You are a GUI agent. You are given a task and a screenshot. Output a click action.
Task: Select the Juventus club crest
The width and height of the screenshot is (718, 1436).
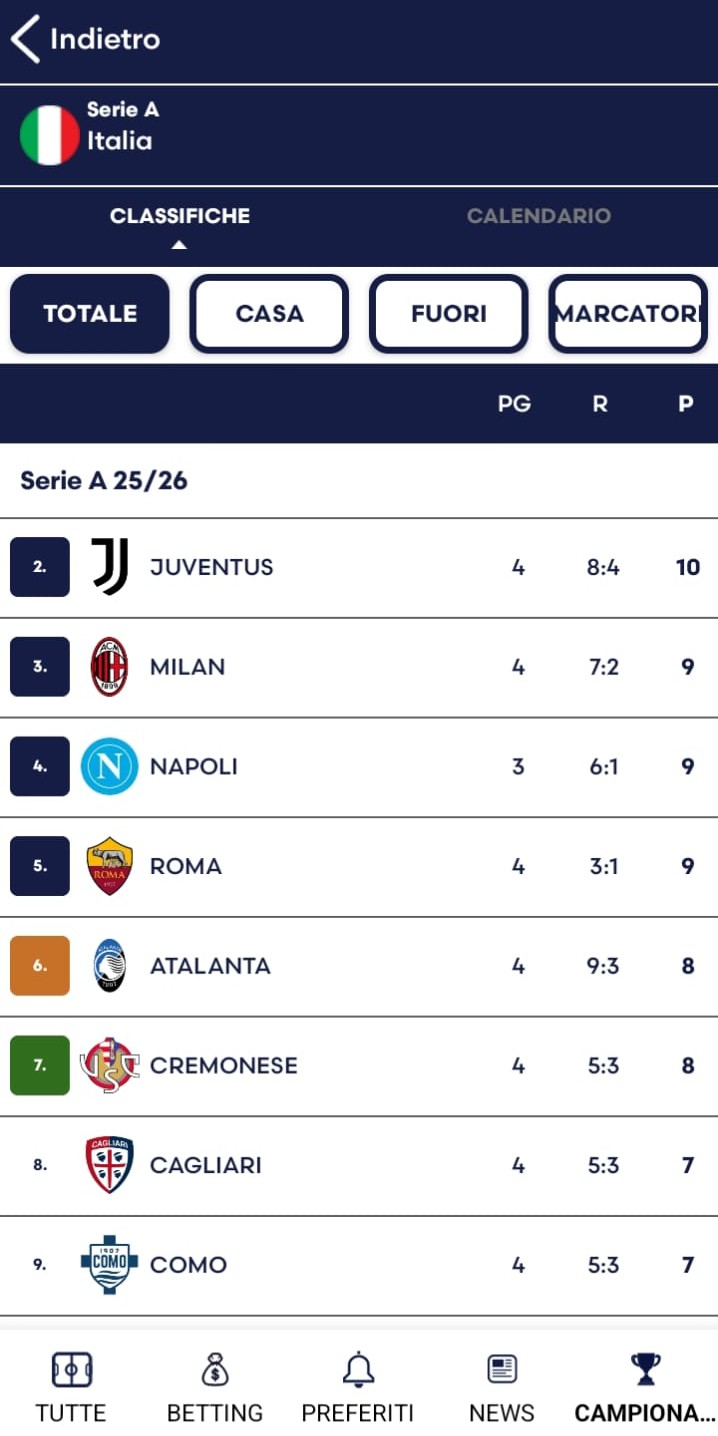click(x=109, y=566)
